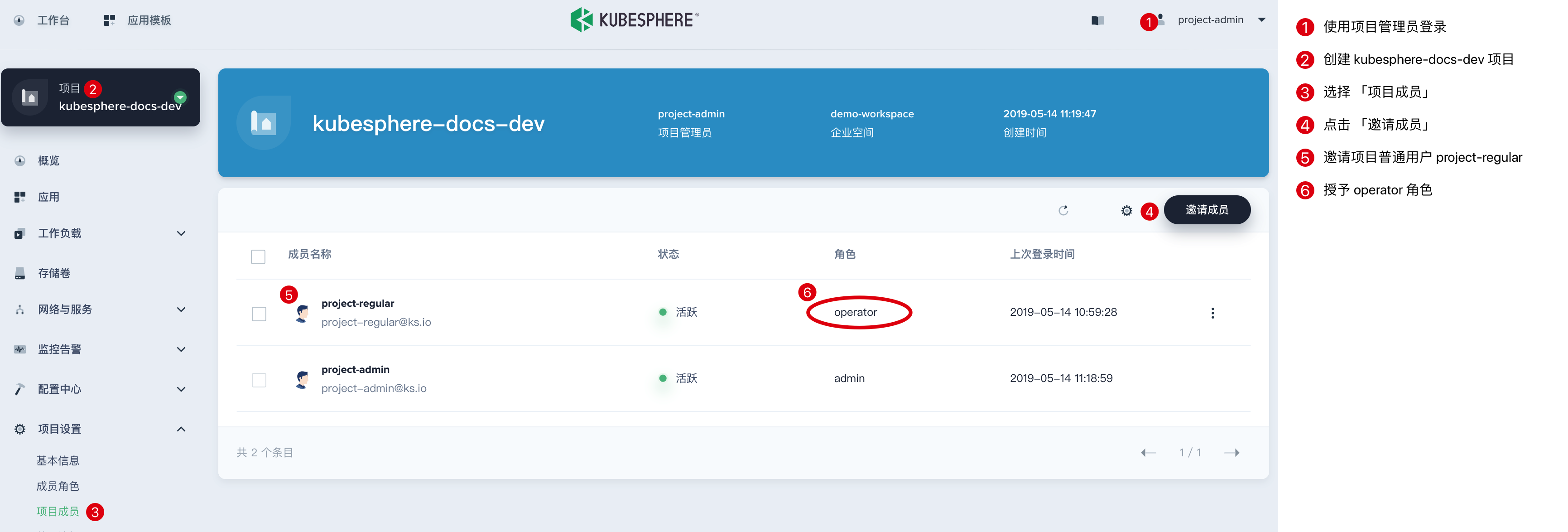The image size is (1568, 532).
Task: Click the 邀请成员 invite member button
Action: pos(1207,209)
